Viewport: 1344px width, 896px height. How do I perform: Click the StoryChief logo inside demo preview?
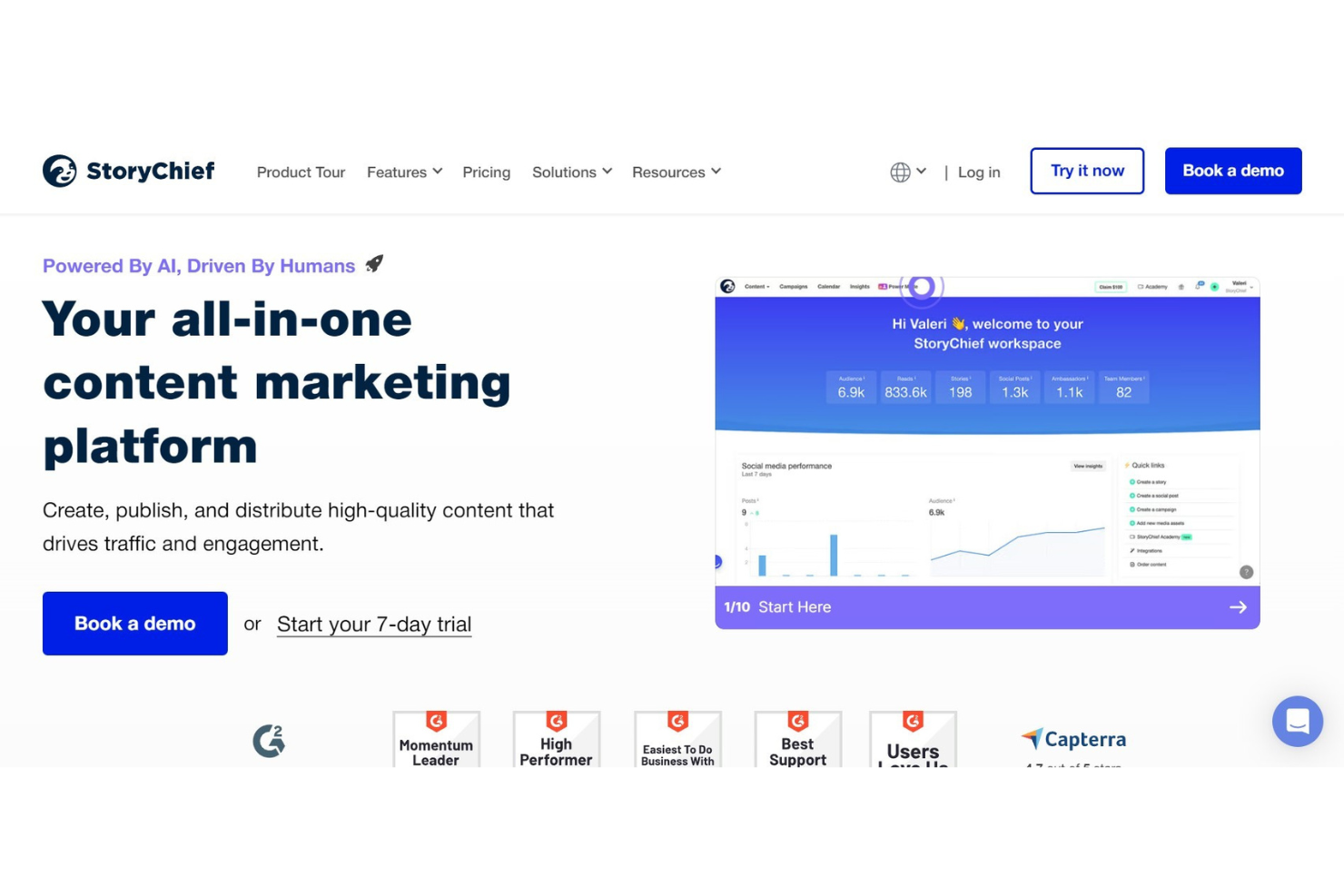[727, 287]
